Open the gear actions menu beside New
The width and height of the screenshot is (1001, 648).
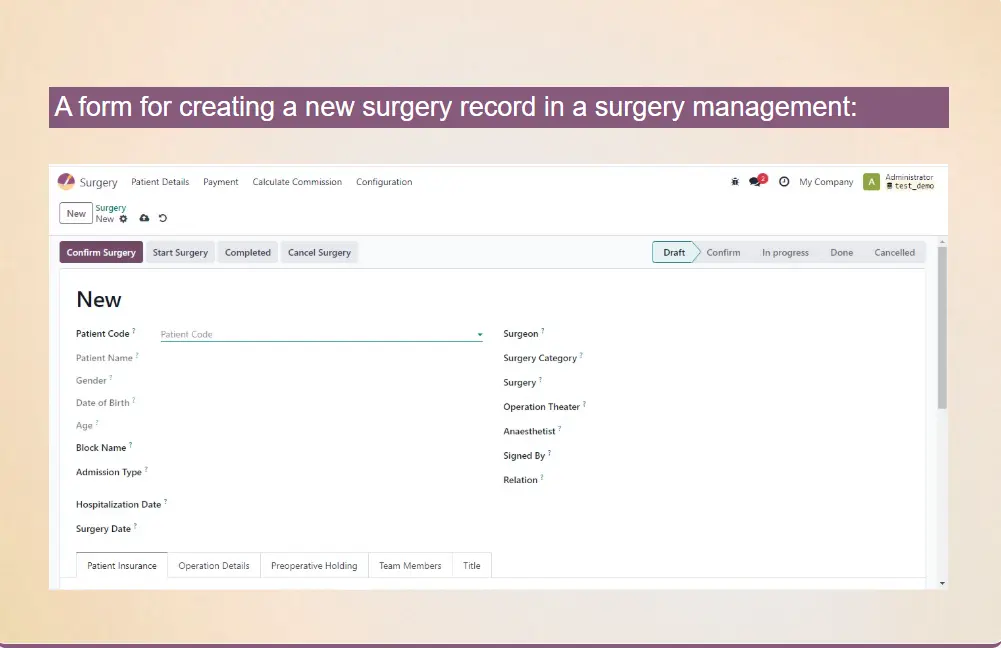coord(124,218)
